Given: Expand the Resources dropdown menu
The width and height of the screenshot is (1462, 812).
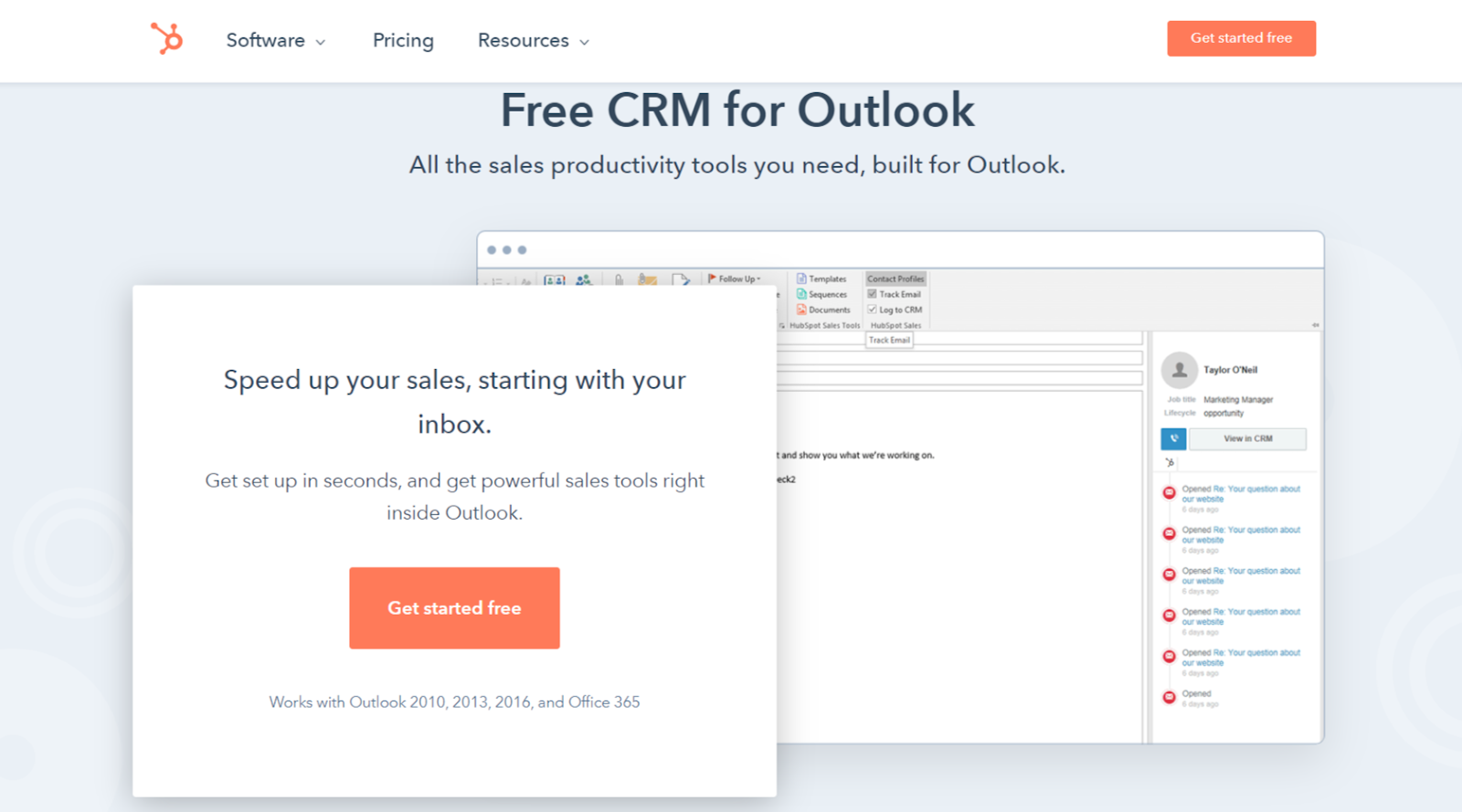Looking at the screenshot, I should 534,40.
